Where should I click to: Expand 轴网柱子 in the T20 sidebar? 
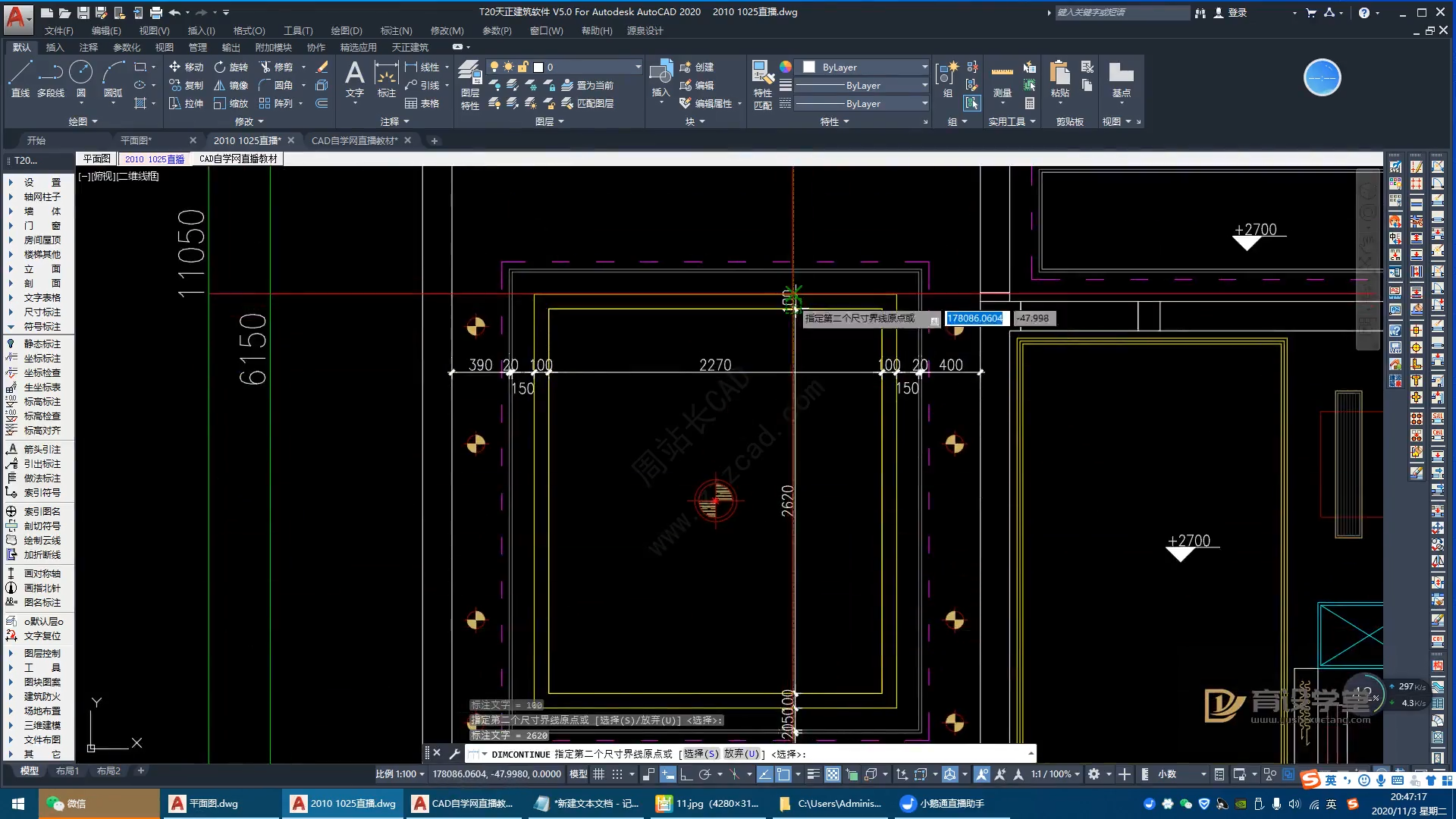[39, 196]
